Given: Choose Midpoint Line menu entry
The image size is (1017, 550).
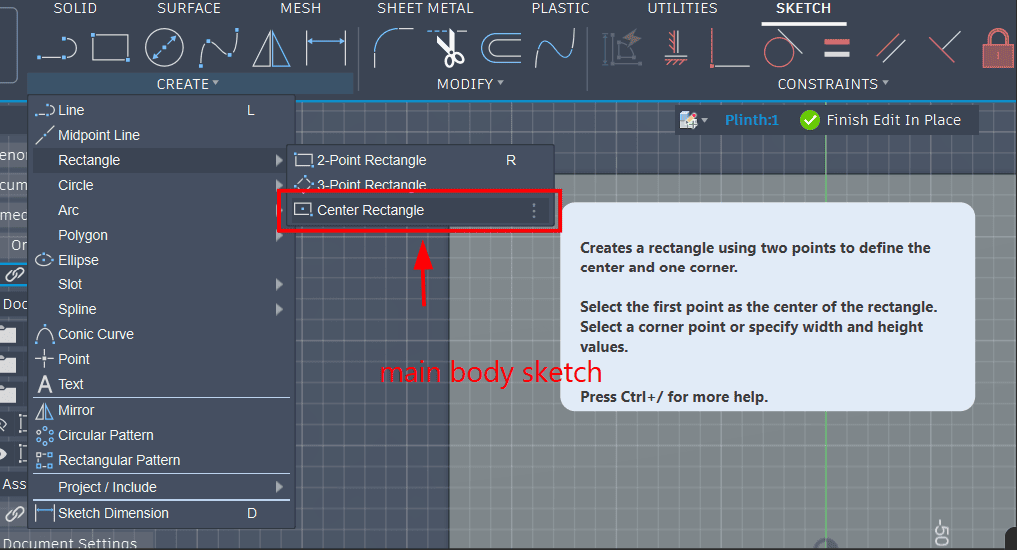Looking at the screenshot, I should 162,135.
